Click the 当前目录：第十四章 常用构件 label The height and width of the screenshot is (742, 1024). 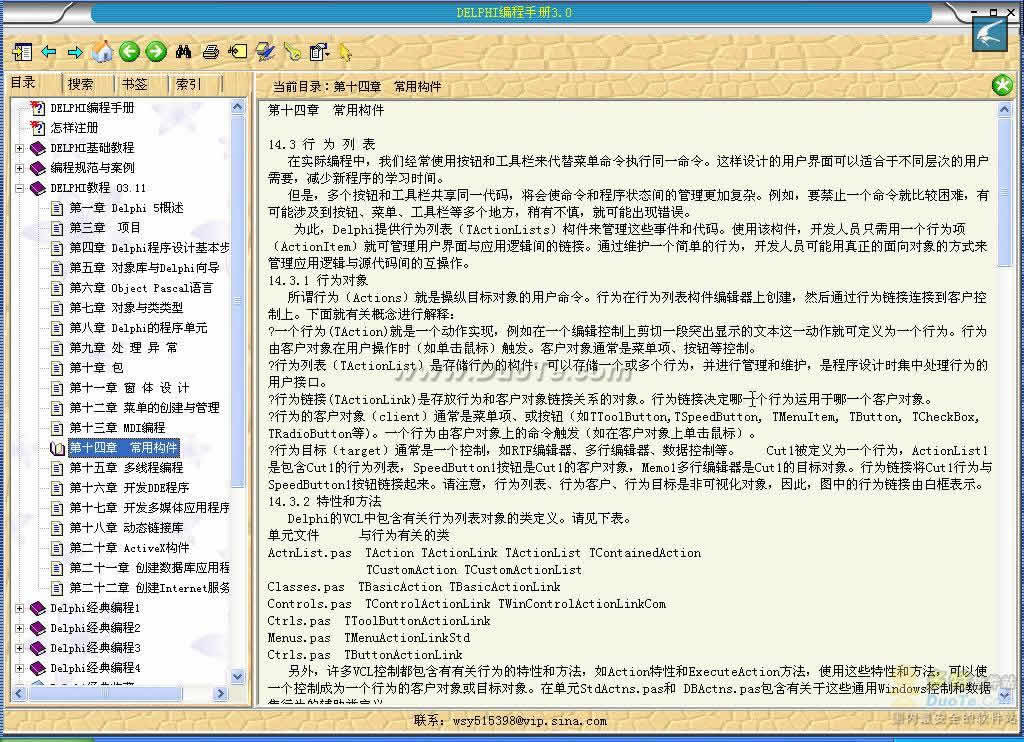point(357,86)
